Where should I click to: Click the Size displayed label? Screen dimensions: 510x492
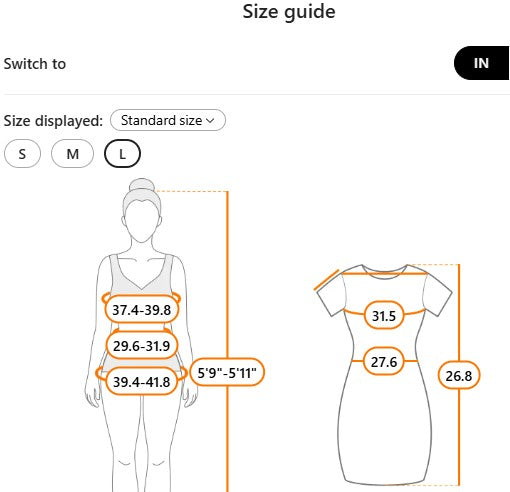point(53,121)
